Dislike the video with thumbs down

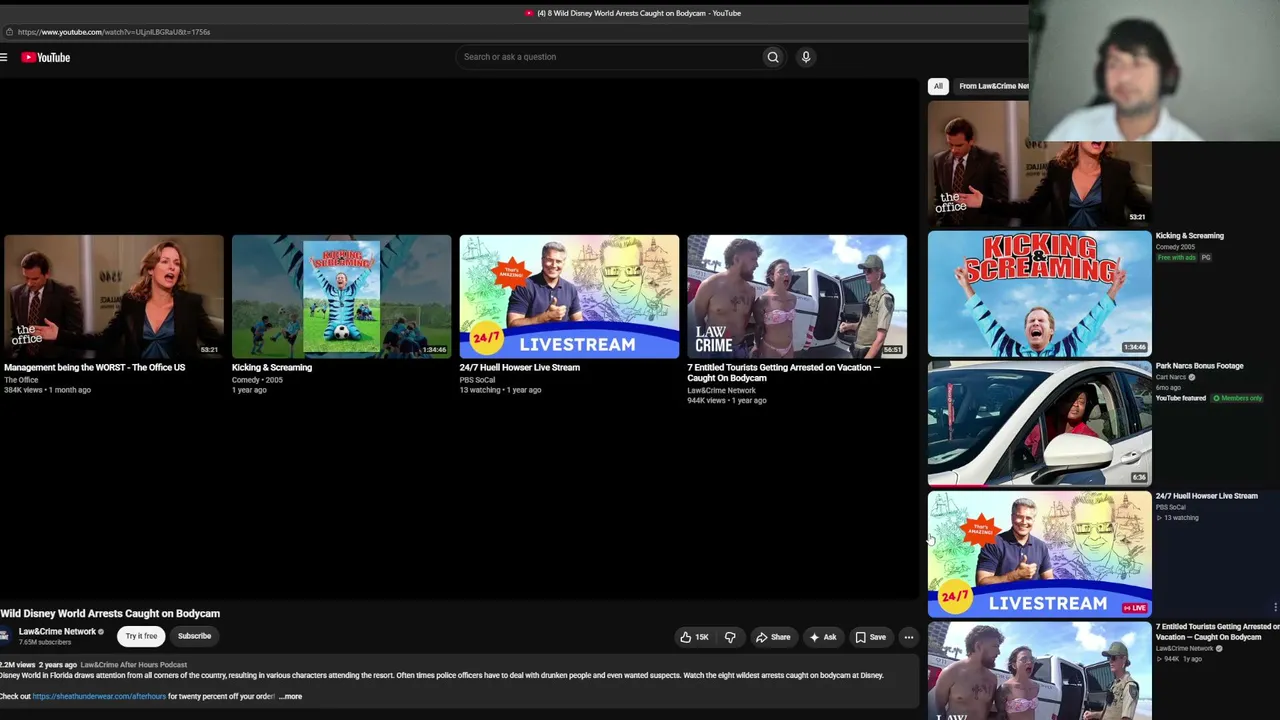(x=730, y=637)
